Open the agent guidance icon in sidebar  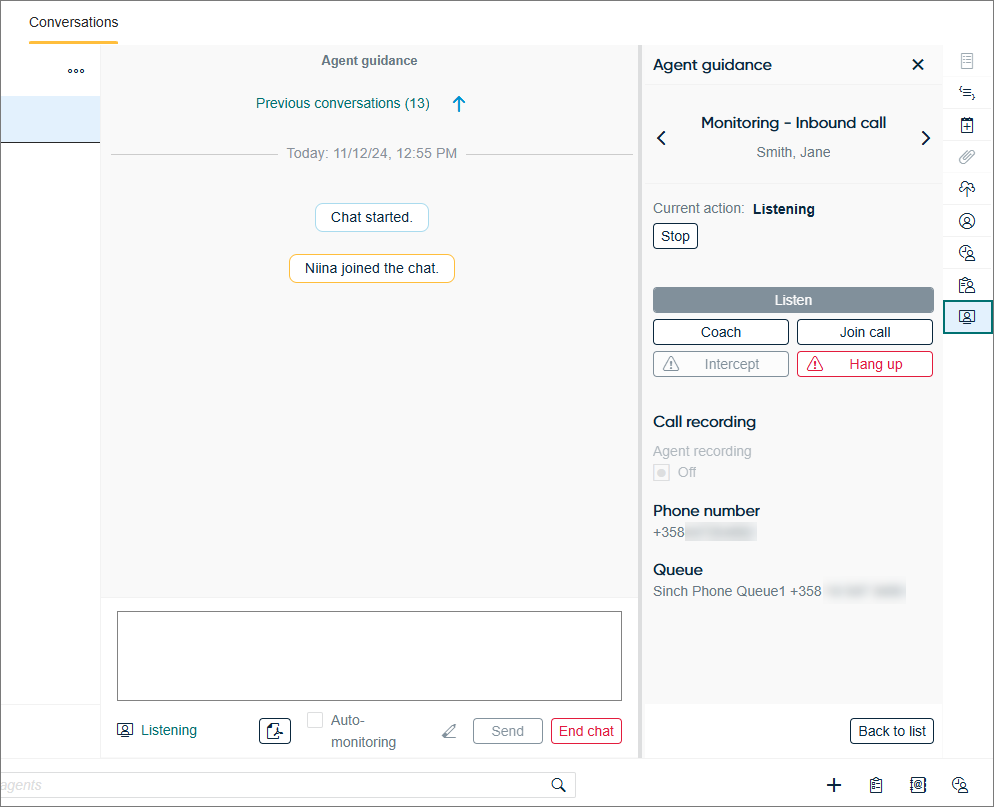[967, 317]
